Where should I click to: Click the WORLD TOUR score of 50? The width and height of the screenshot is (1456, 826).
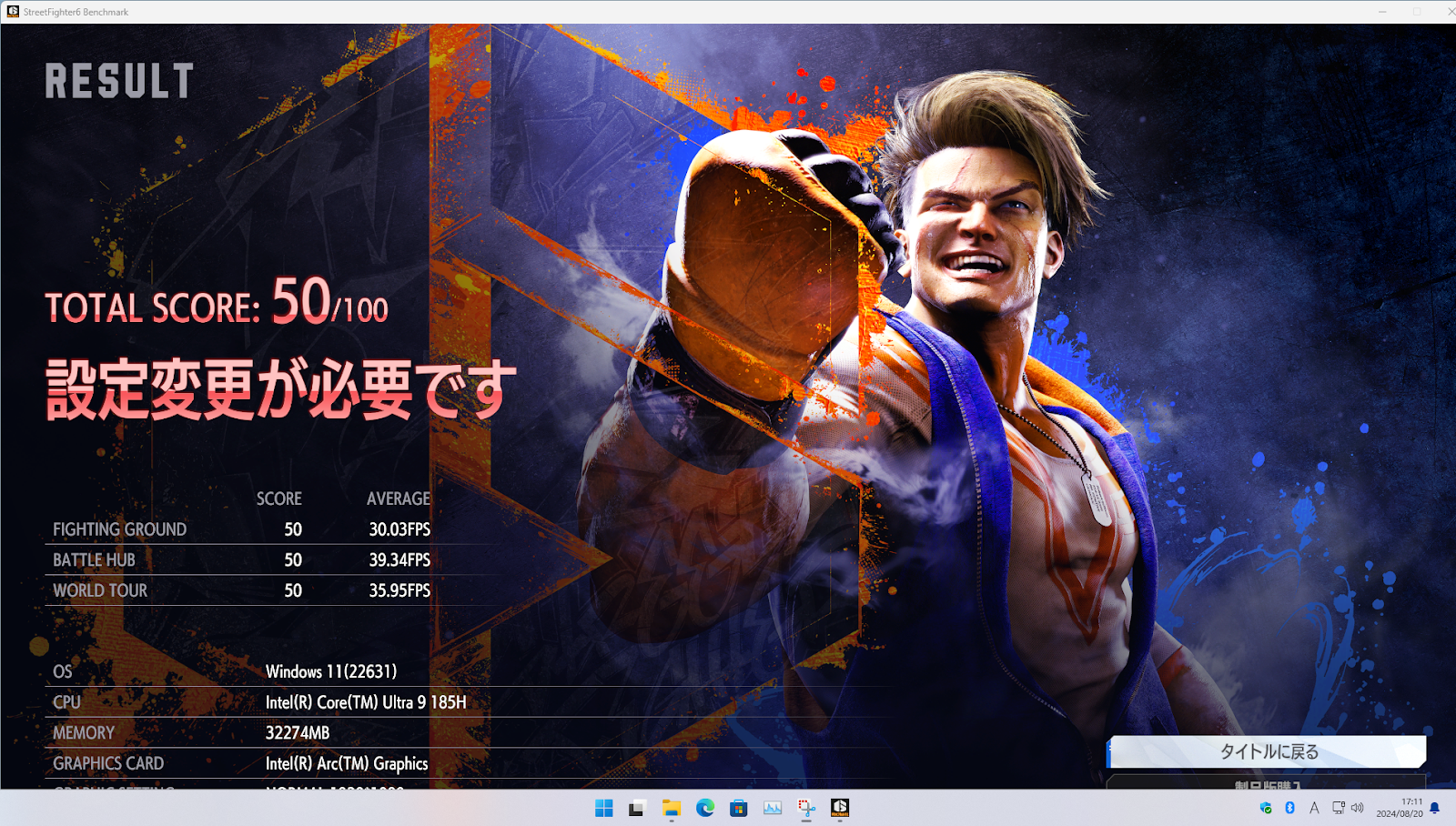pos(293,590)
